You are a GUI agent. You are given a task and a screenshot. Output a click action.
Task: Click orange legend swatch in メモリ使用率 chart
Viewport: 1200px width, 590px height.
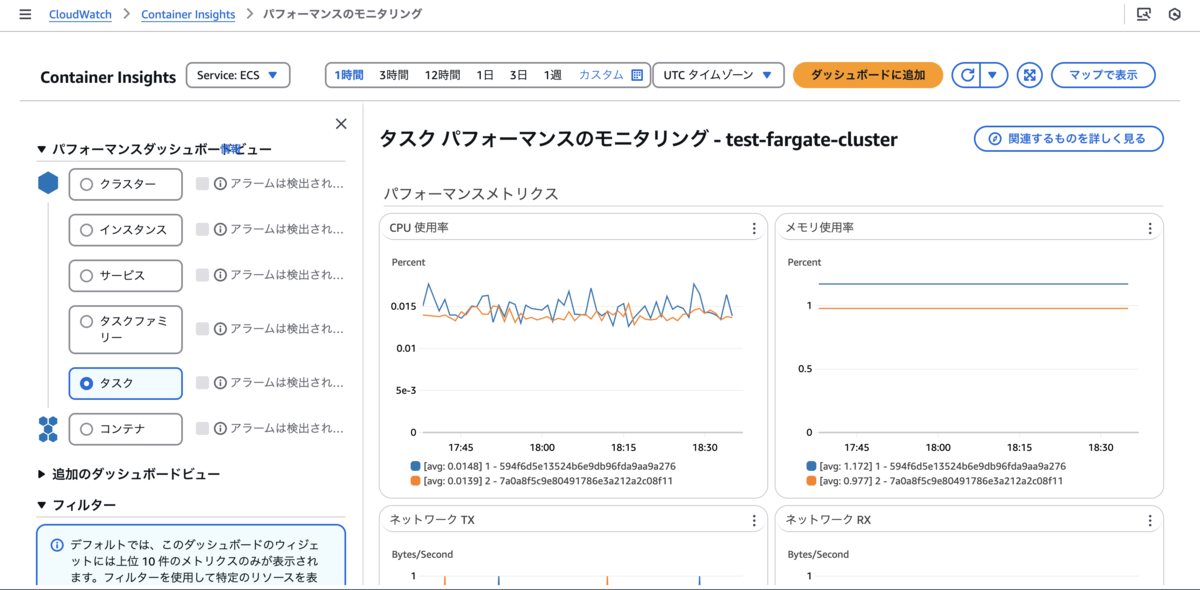click(811, 481)
